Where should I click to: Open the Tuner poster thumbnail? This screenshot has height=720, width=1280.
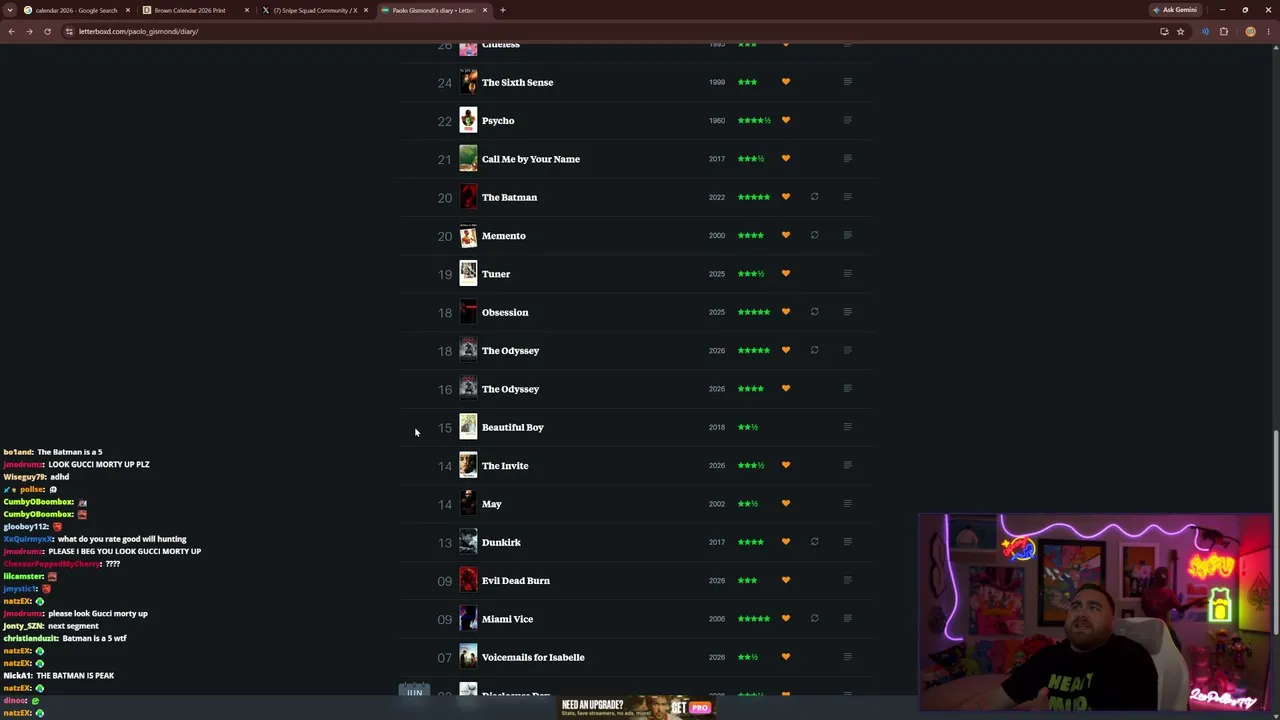coord(468,274)
